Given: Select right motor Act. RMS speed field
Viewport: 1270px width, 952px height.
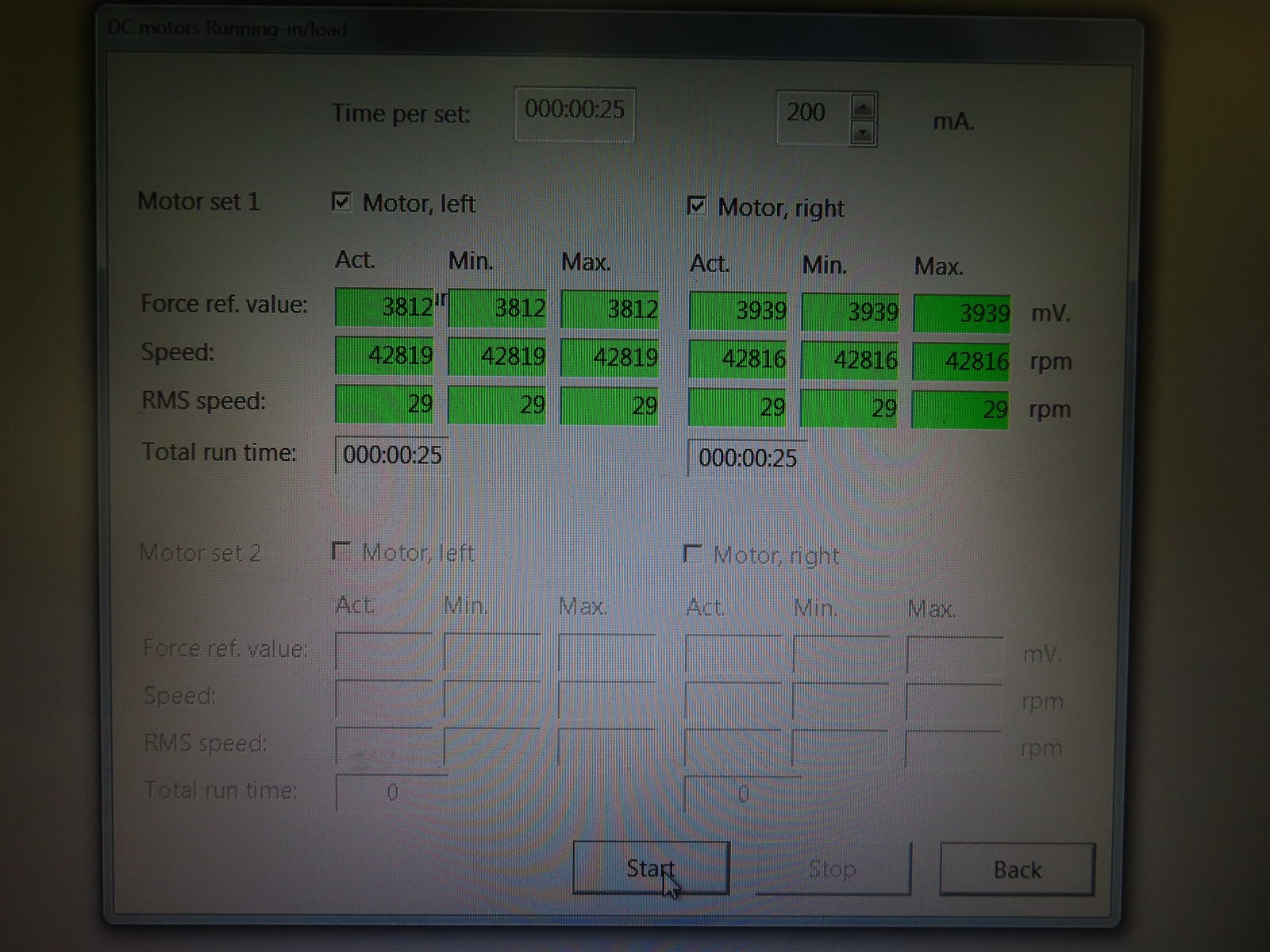Looking at the screenshot, I should coord(737,408).
